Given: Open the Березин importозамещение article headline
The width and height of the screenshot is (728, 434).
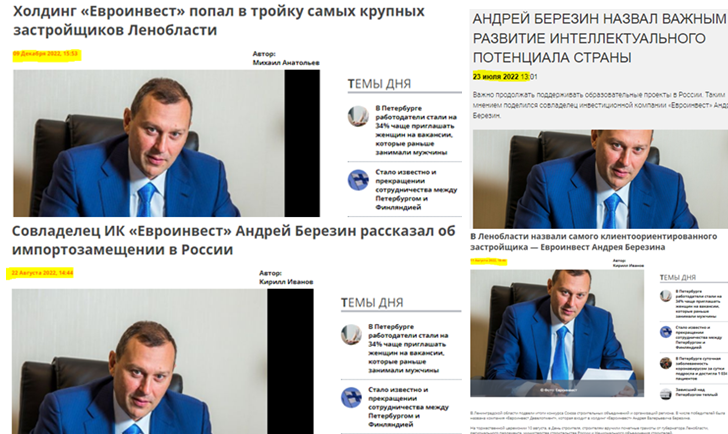Looking at the screenshot, I should [234, 240].
